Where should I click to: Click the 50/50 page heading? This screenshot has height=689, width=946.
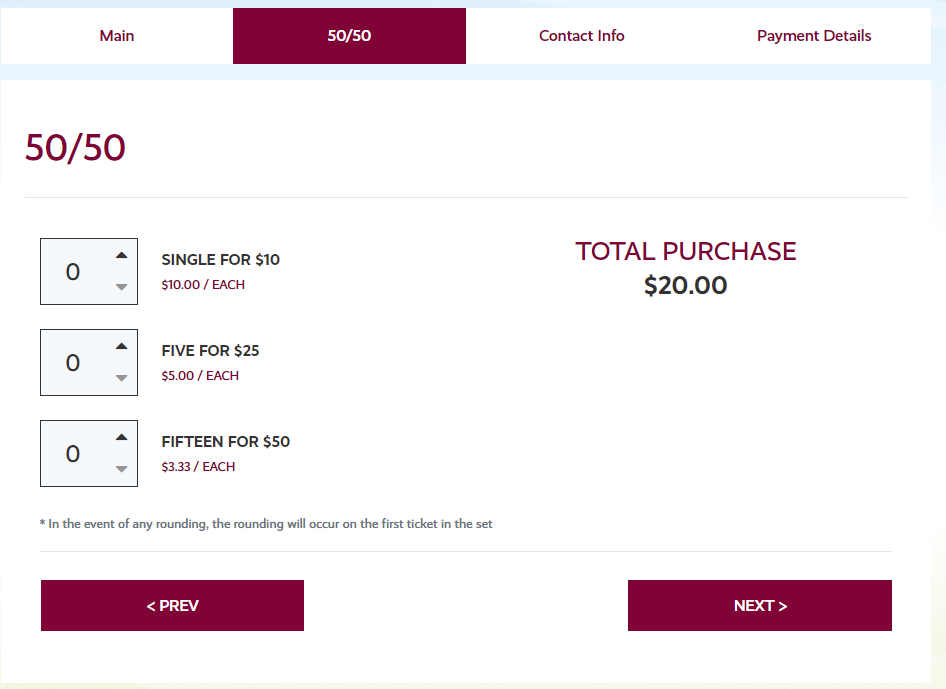click(x=75, y=147)
